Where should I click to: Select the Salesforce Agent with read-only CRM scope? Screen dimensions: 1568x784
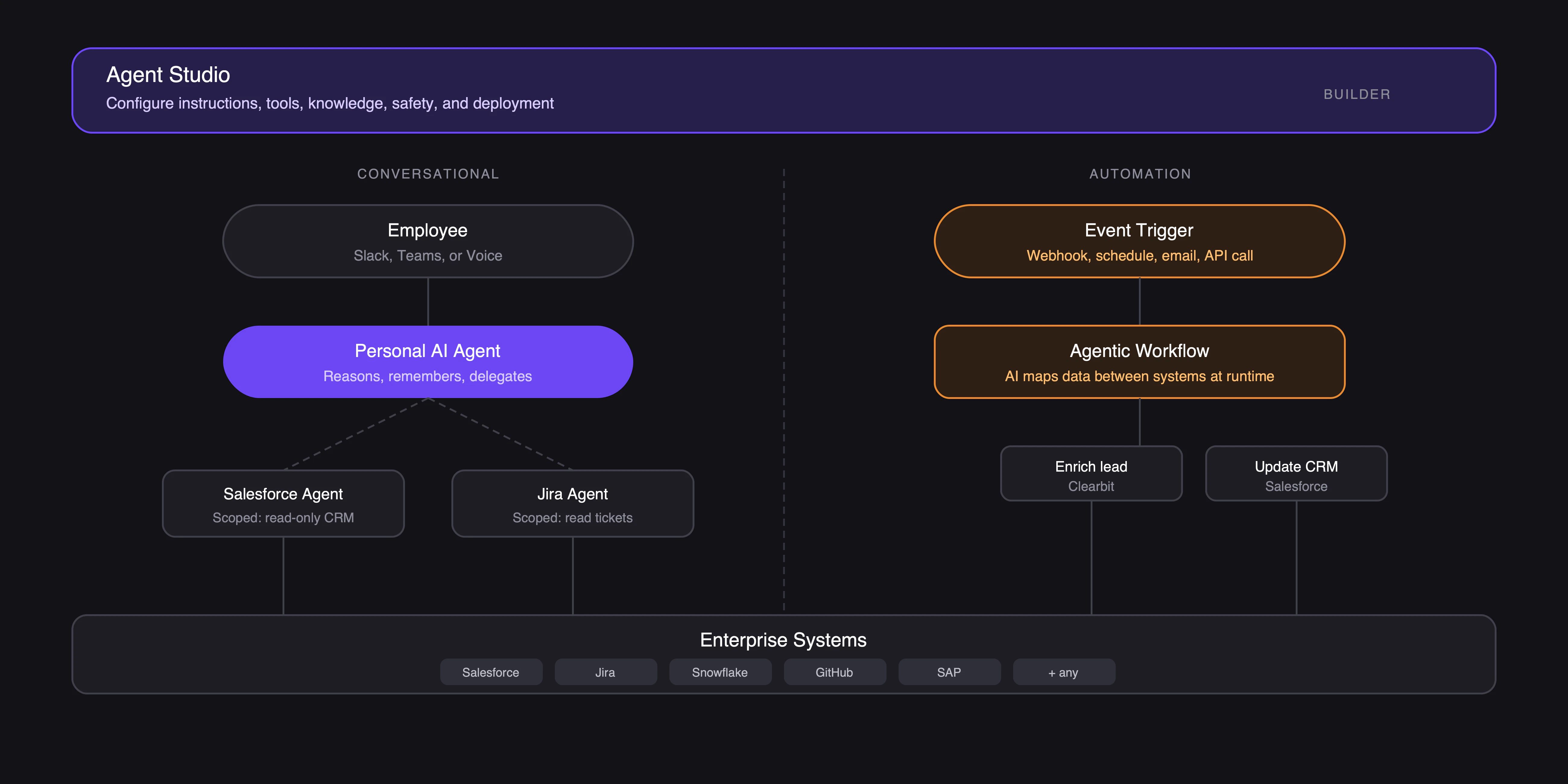tap(283, 503)
